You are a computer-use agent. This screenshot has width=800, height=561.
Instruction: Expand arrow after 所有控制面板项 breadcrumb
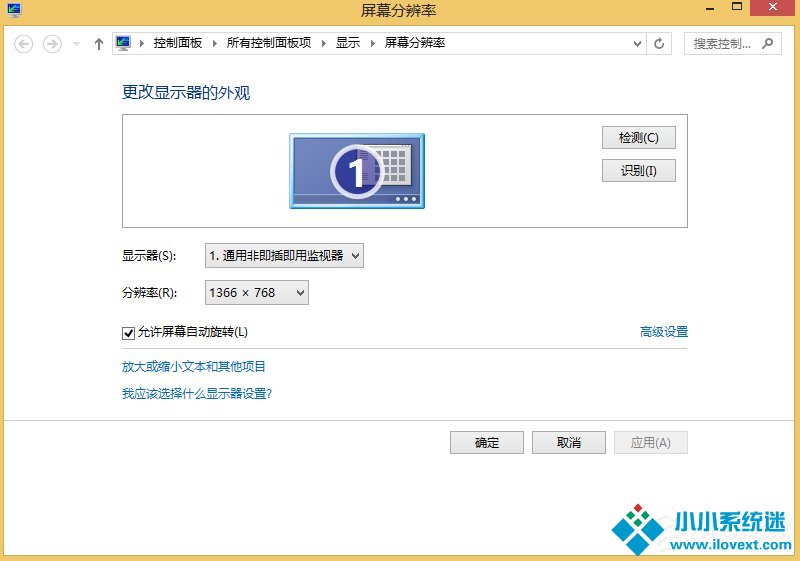pyautogui.click(x=324, y=43)
